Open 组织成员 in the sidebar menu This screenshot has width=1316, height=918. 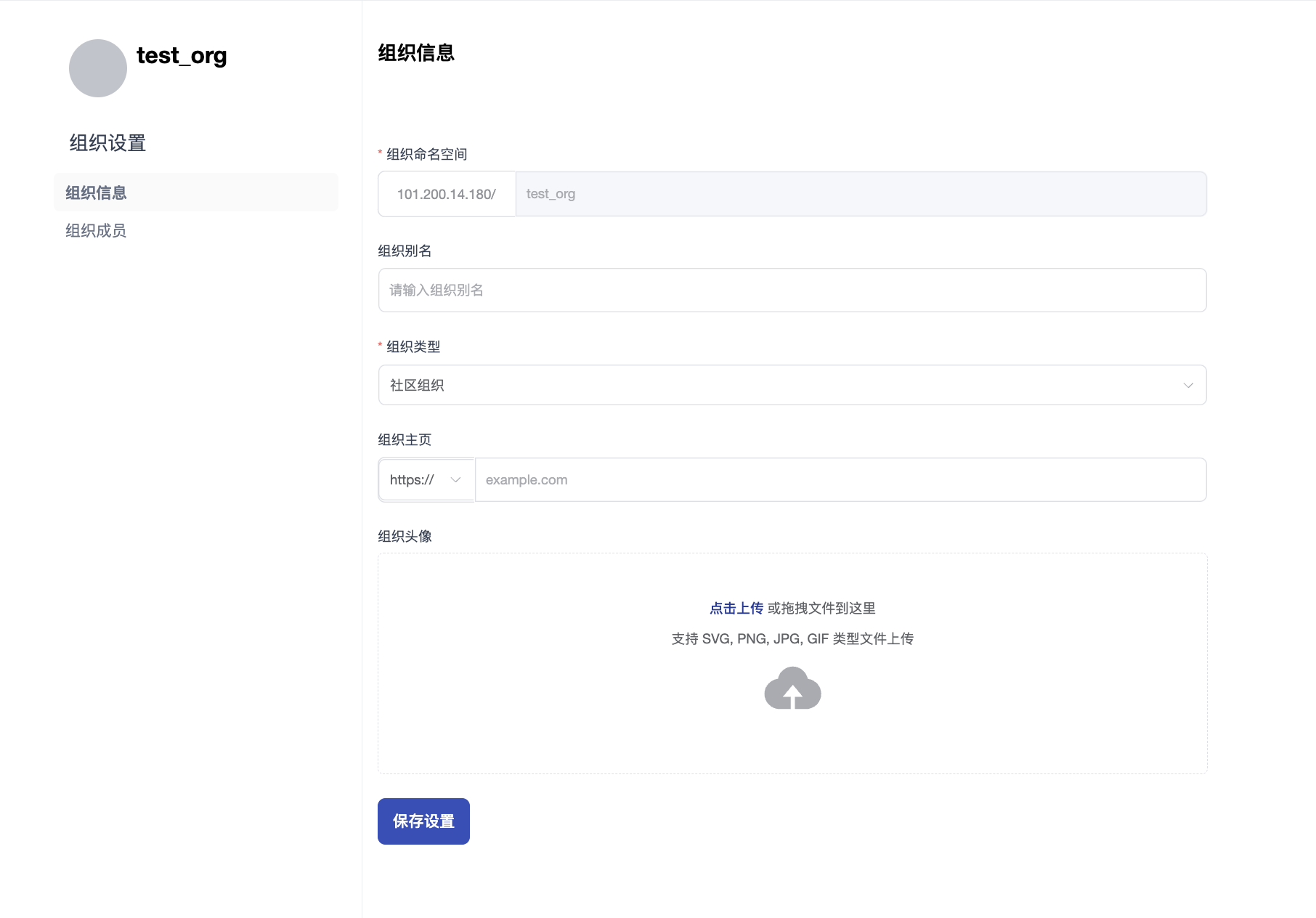pos(96,231)
